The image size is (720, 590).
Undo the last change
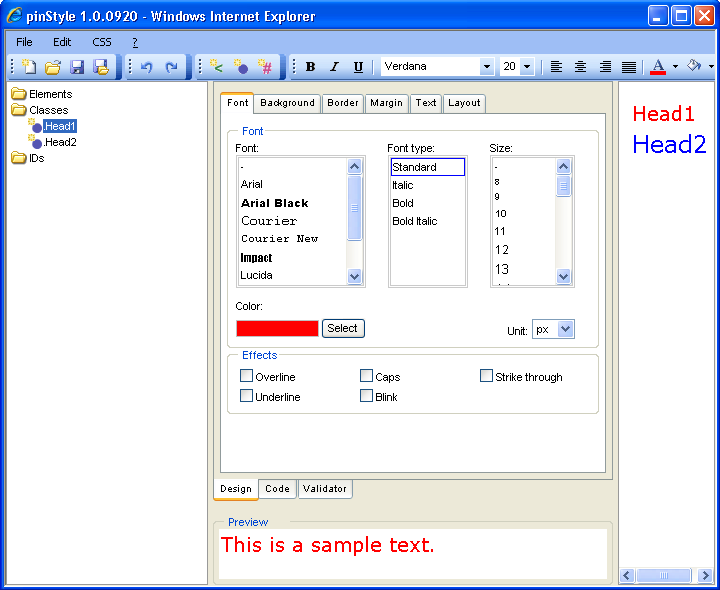(x=146, y=67)
